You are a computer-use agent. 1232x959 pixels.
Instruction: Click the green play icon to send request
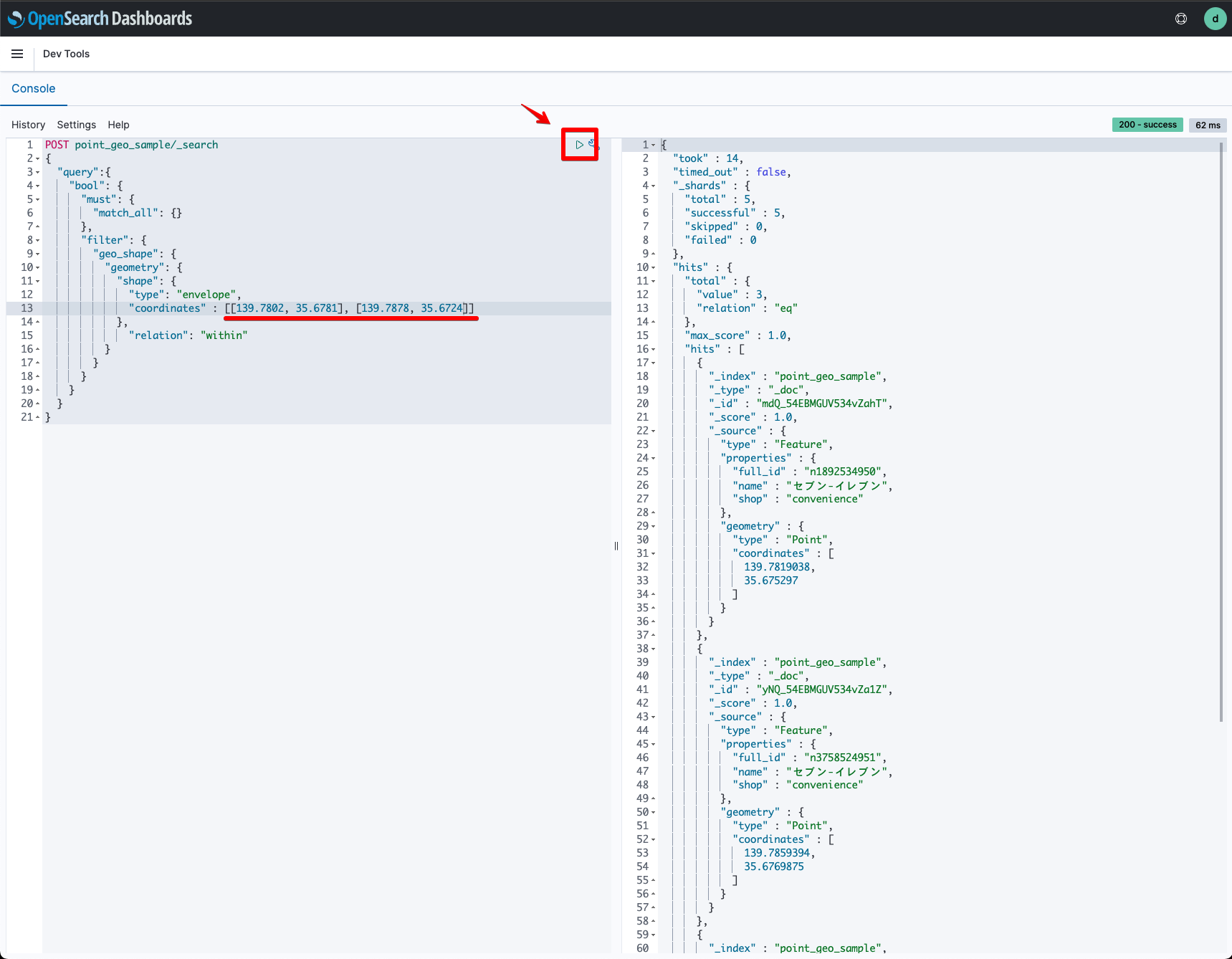(579, 144)
